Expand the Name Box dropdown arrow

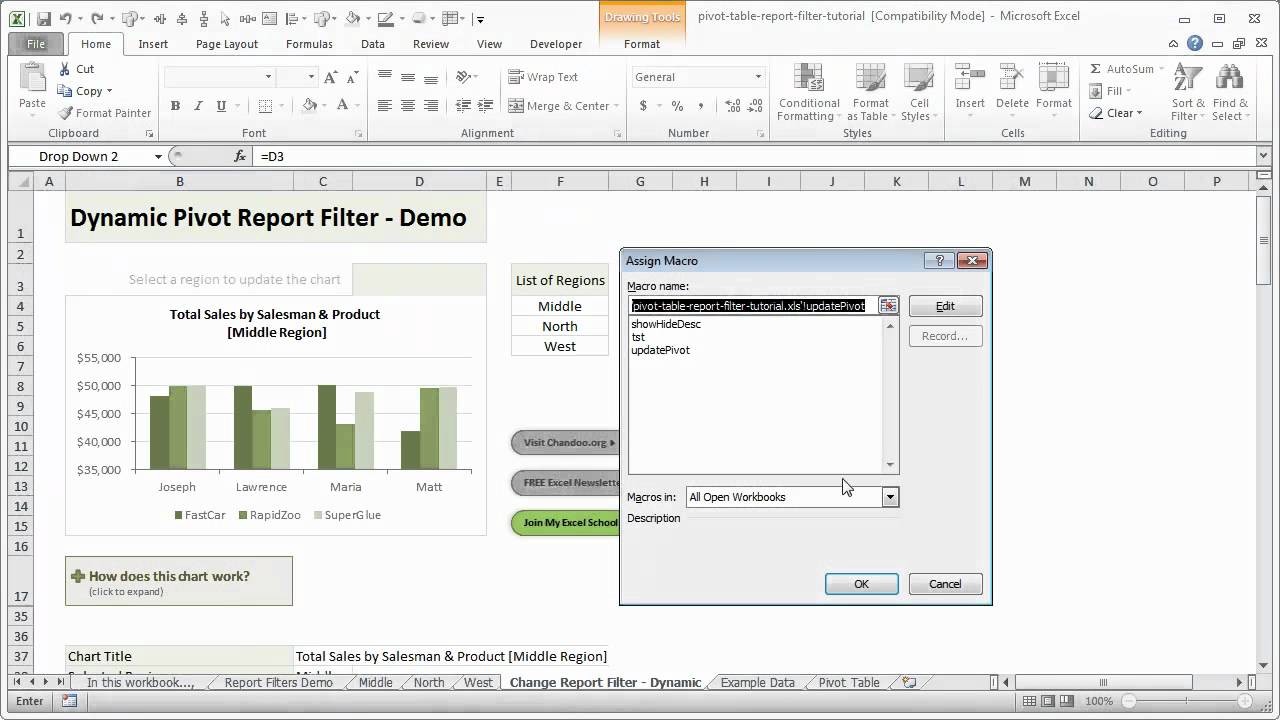[158, 156]
